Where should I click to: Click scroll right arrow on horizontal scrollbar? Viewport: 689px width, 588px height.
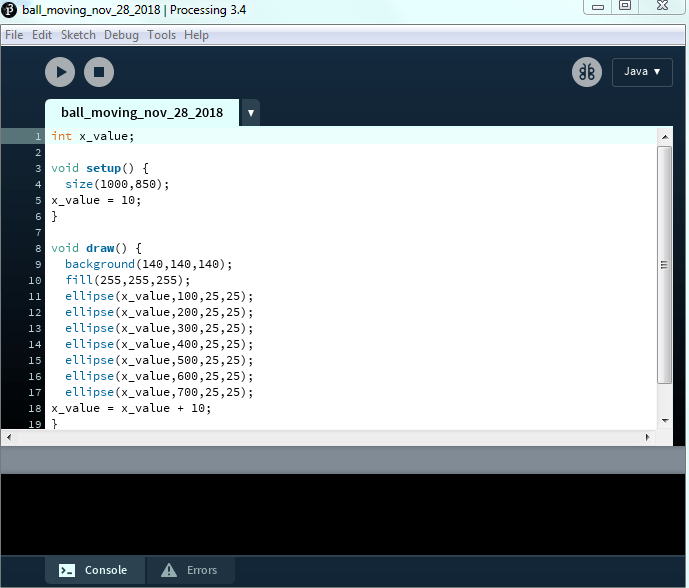click(651, 438)
